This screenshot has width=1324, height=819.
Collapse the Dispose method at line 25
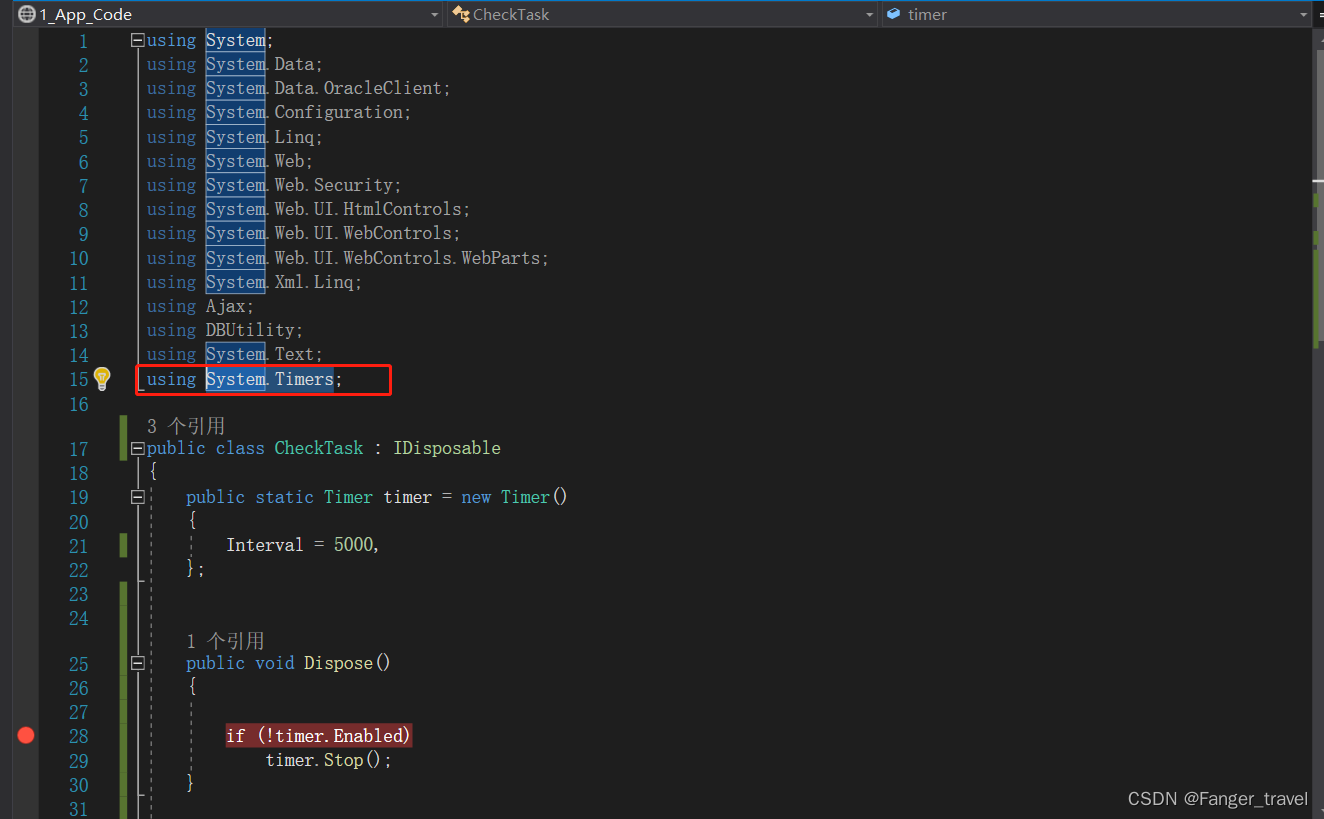pos(137,663)
